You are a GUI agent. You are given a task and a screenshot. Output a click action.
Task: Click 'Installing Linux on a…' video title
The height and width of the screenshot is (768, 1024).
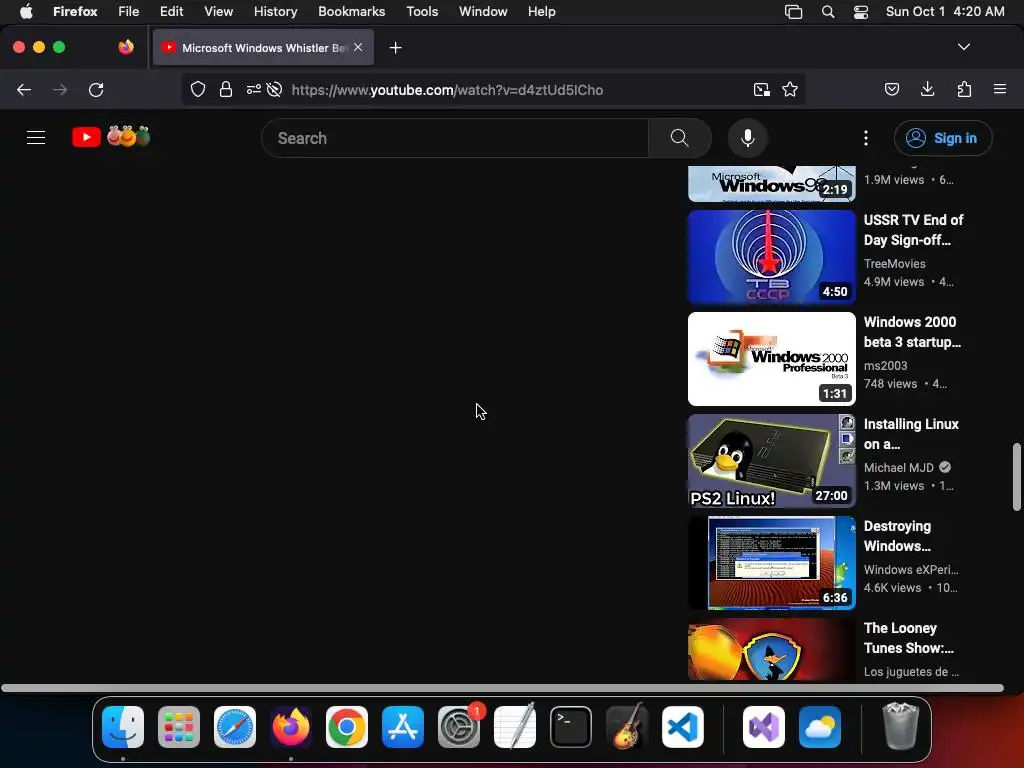tap(911, 434)
